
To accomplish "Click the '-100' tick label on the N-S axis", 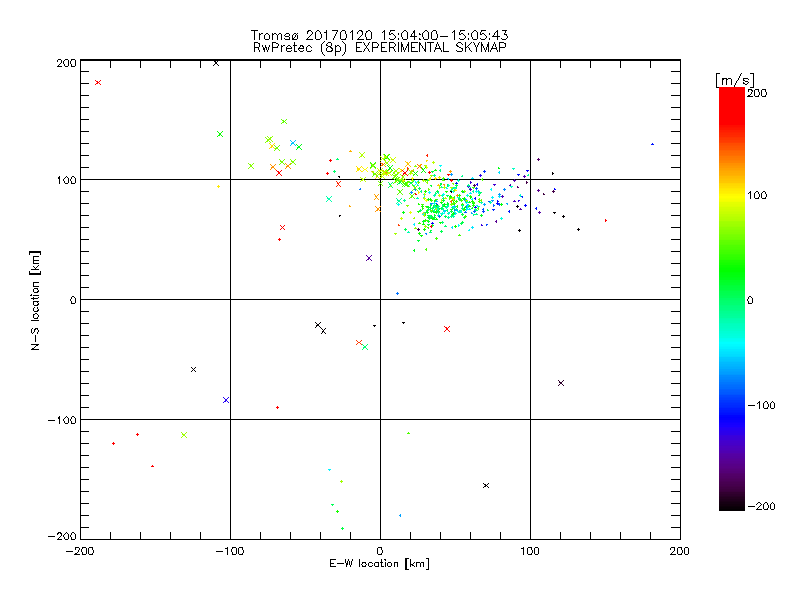I will click(x=62, y=420).
